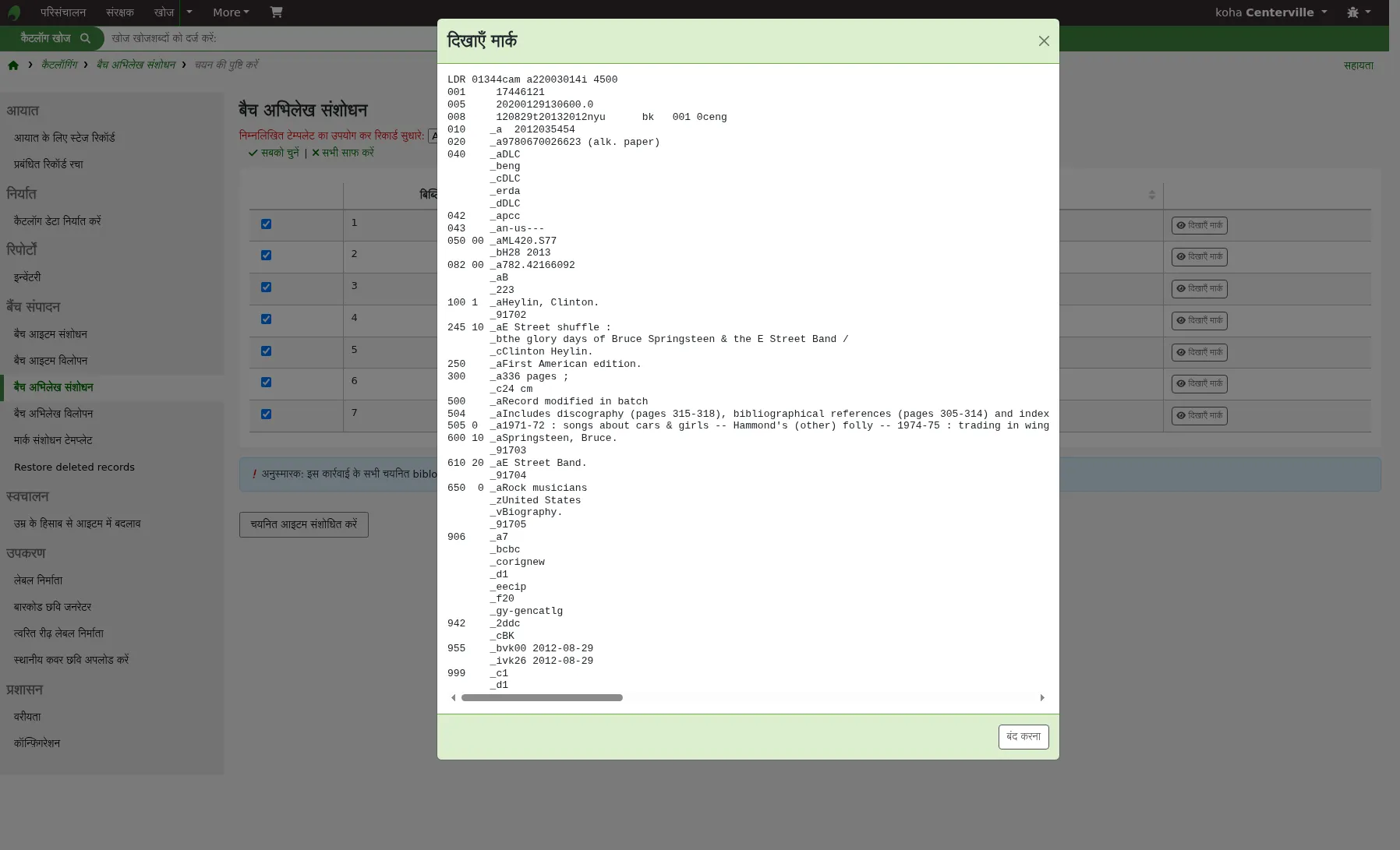Open the कैटलॉगिंग breadcrumb link

pyautogui.click(x=59, y=65)
